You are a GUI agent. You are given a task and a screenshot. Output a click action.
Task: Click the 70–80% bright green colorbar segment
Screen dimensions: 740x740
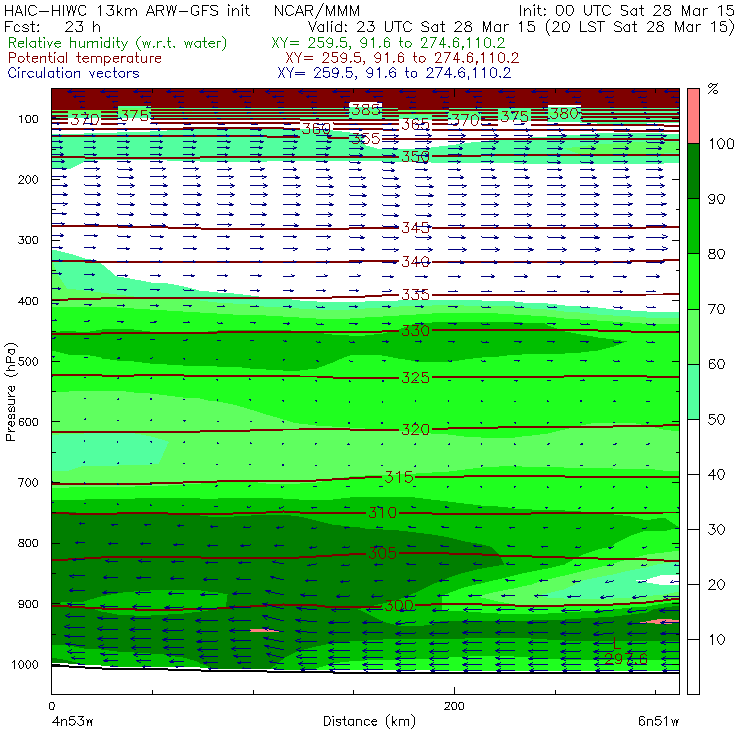click(693, 281)
